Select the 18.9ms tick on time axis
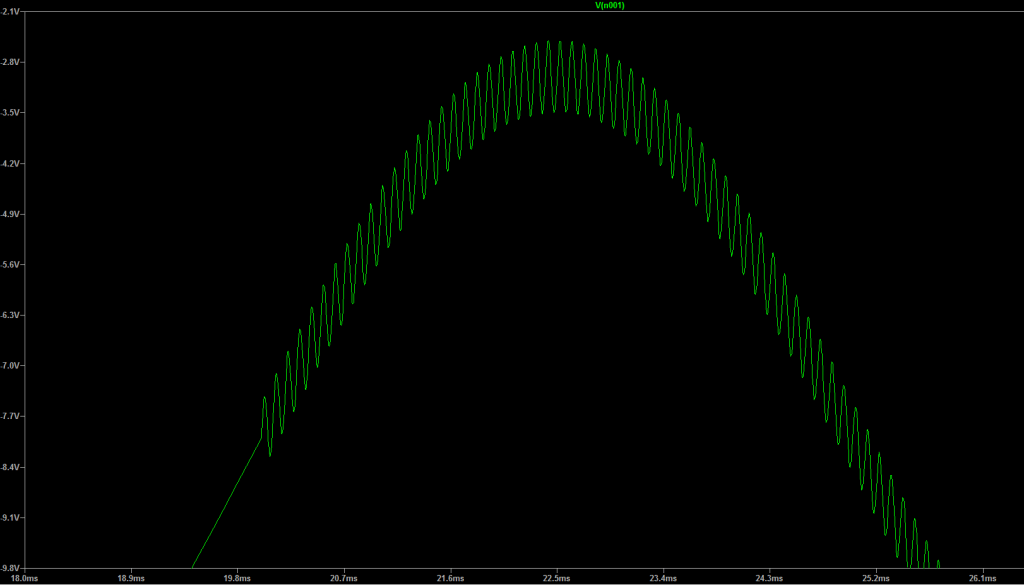Screen dimensions: 1024x585 (130, 577)
